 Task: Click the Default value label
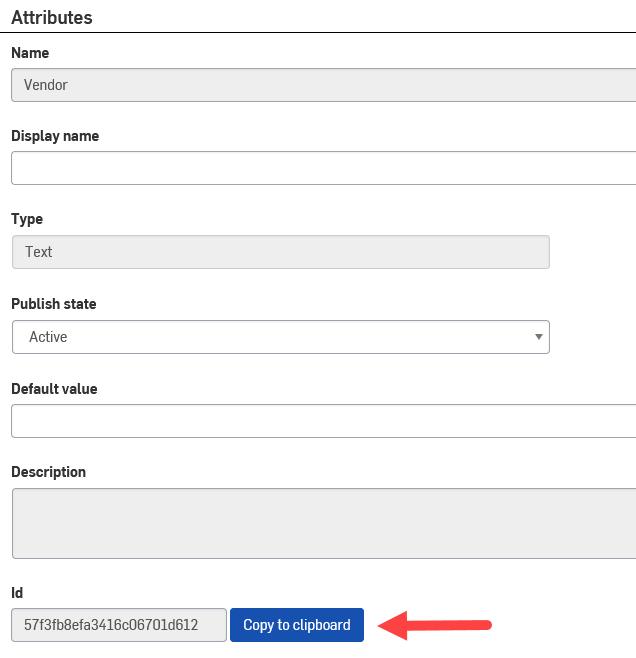(x=54, y=389)
